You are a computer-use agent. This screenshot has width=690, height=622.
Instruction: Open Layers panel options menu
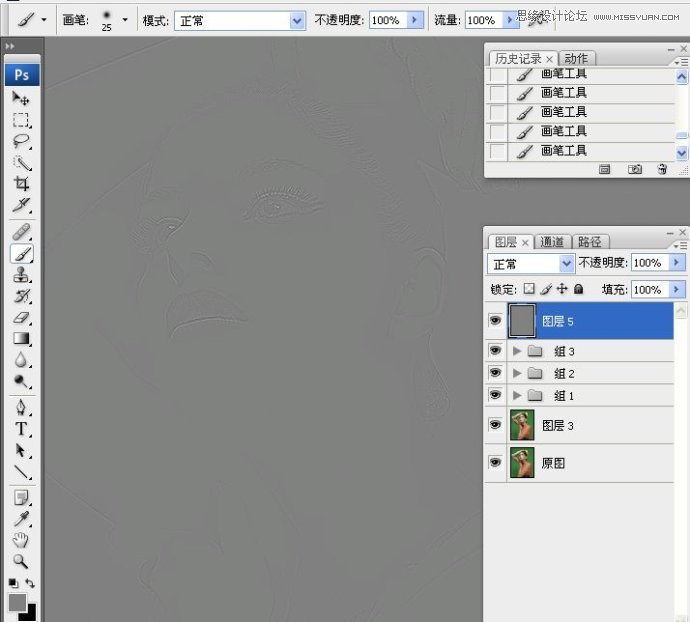[681, 246]
